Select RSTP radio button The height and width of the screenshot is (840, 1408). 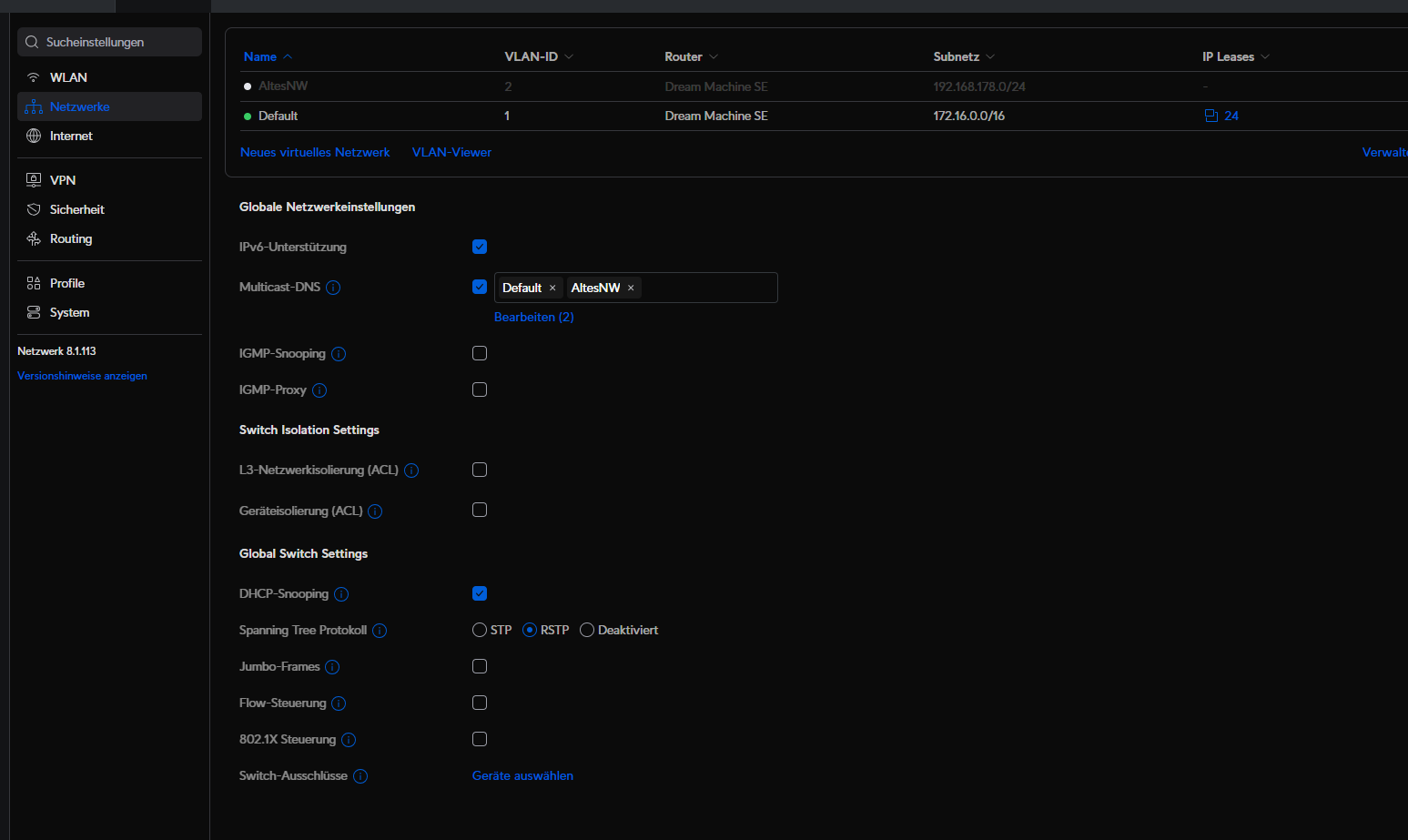pos(530,630)
